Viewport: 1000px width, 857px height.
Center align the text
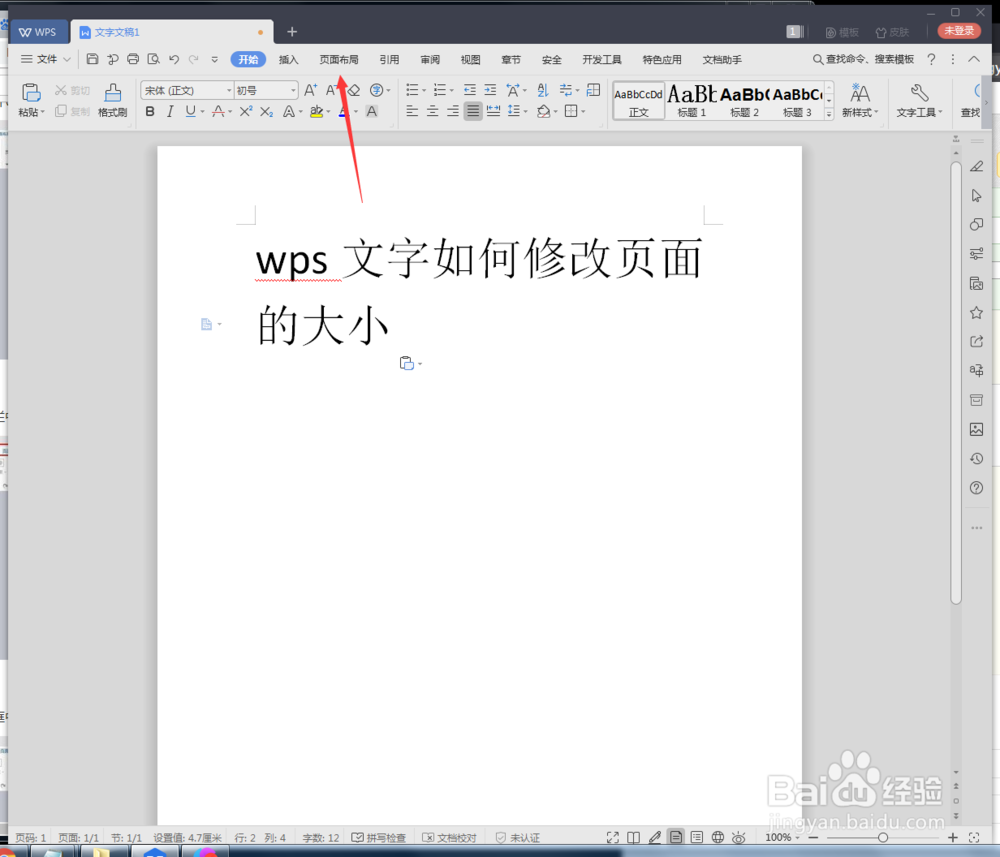pos(432,112)
